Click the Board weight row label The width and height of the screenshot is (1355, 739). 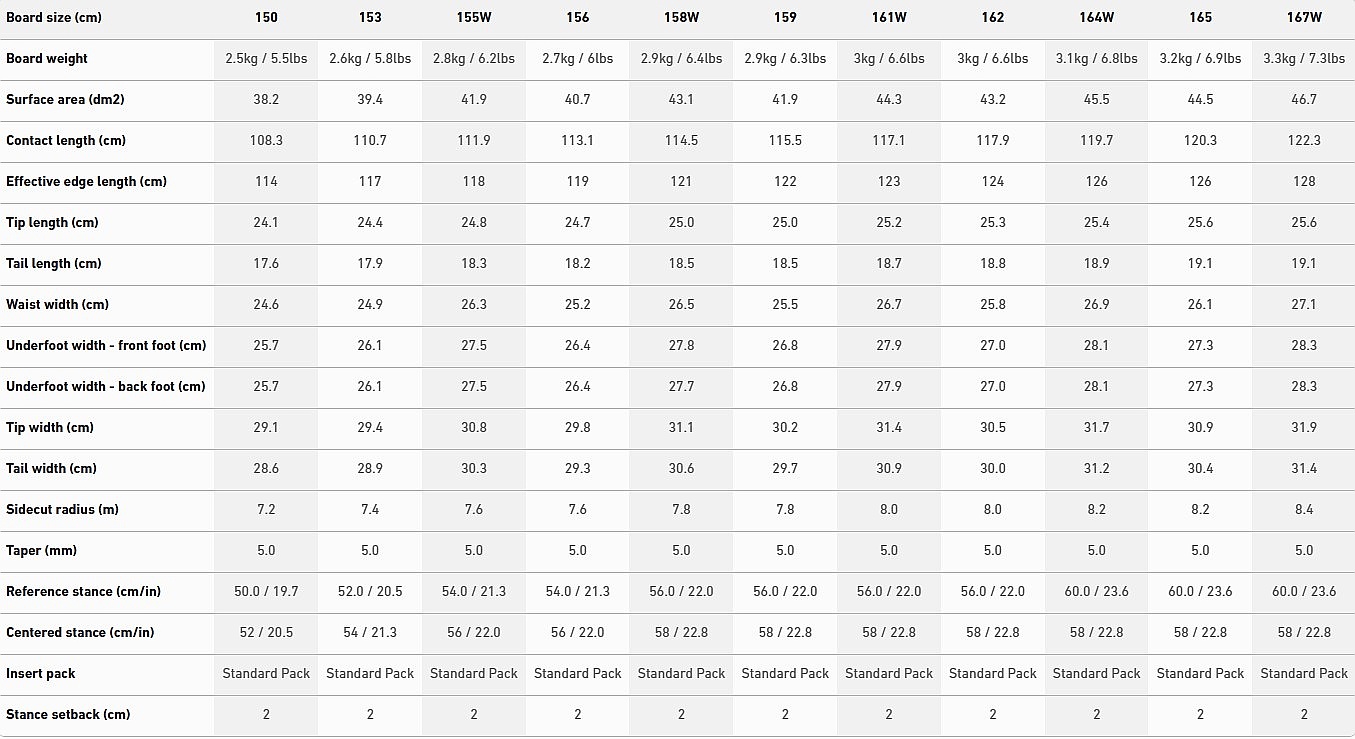pos(47,59)
